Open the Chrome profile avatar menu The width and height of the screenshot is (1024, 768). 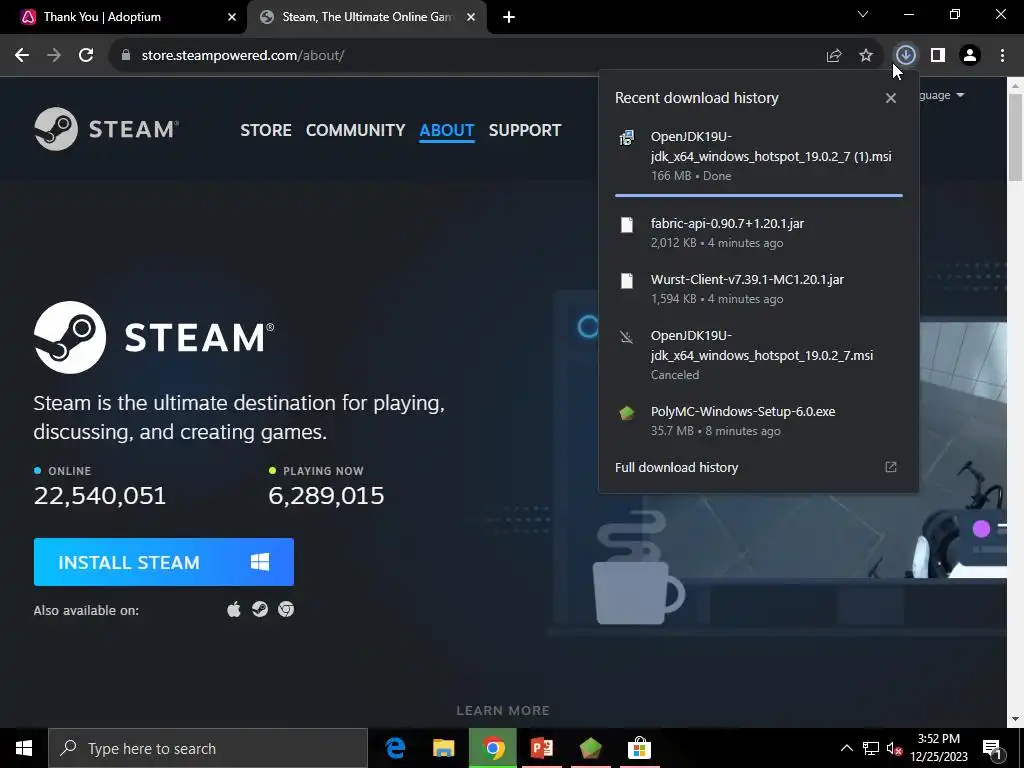point(970,56)
